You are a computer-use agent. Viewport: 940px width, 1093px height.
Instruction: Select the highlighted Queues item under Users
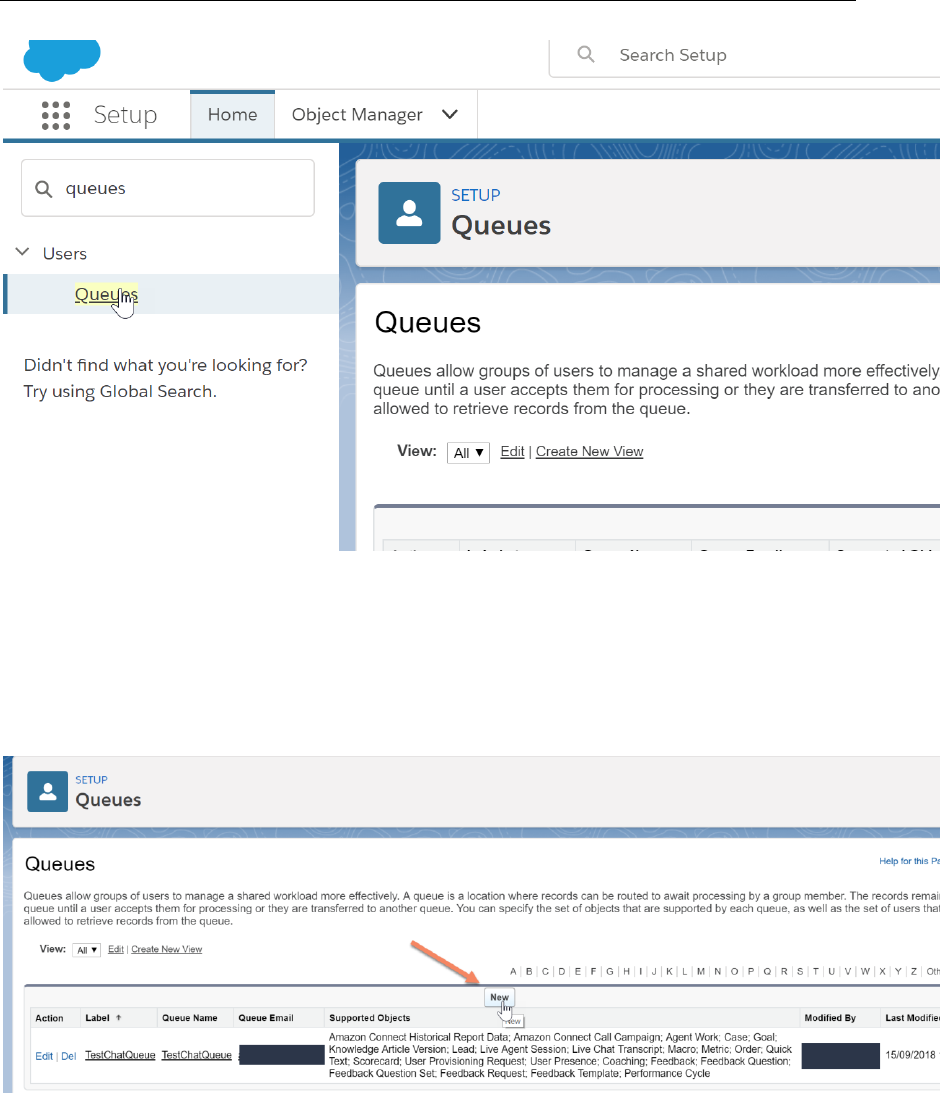(x=106, y=294)
